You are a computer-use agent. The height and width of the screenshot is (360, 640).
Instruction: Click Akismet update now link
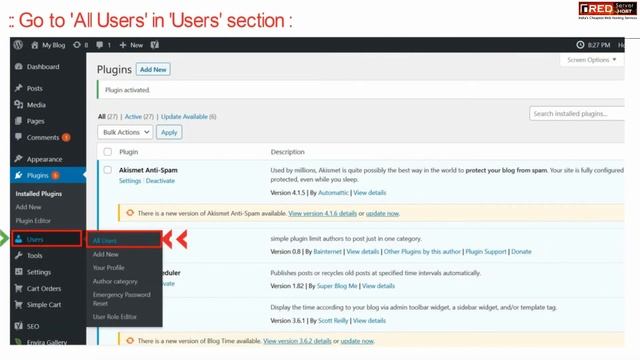pos(382,213)
